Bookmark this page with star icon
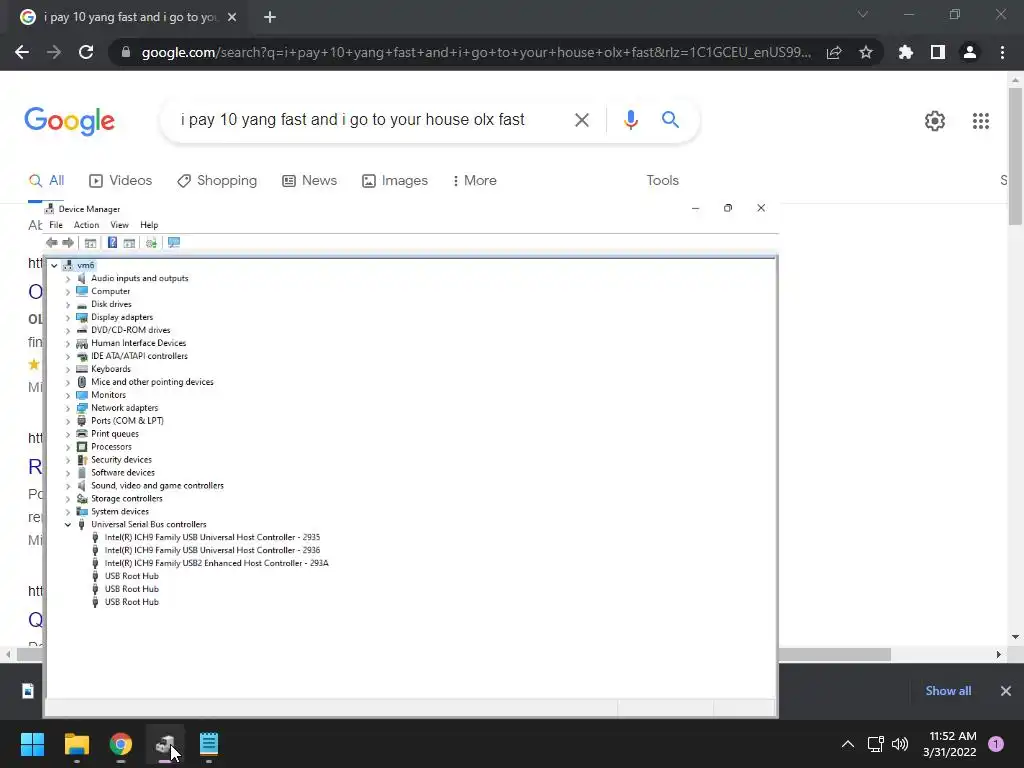 pos(866,52)
